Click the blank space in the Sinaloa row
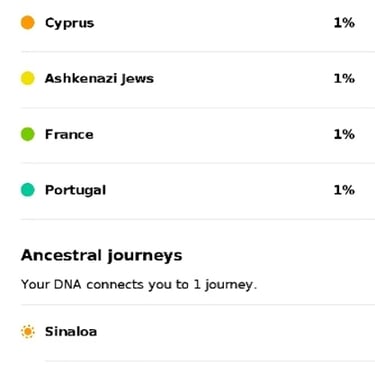This screenshot has width=375, height=366. coord(233,332)
